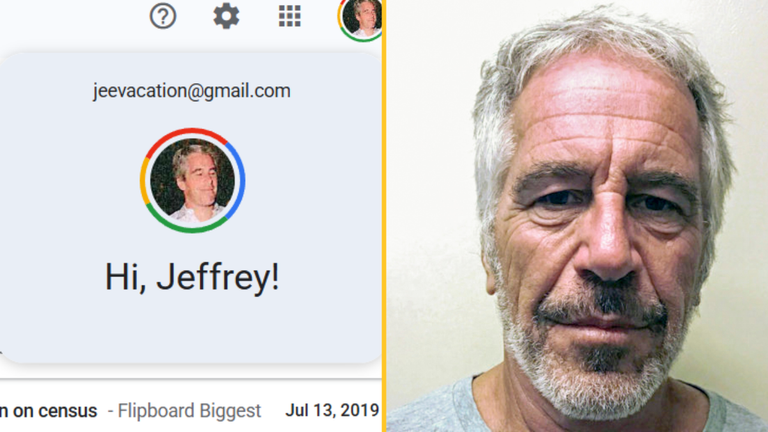Open the Google apps grid icon
768x432 pixels.
[289, 16]
